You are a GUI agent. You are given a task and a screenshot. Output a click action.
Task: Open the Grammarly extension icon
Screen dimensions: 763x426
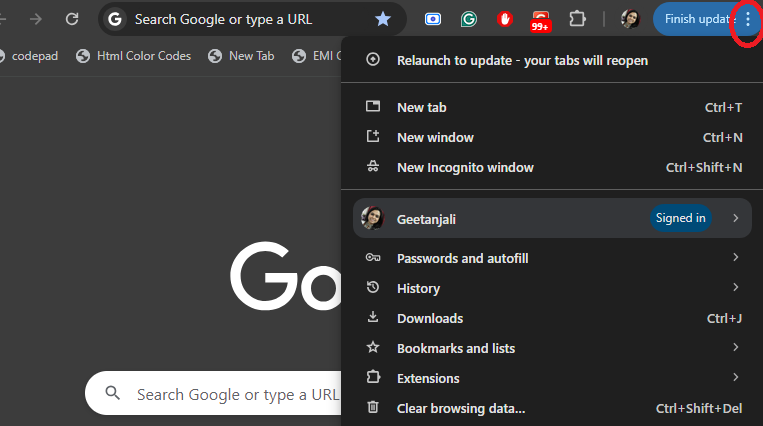tap(469, 19)
